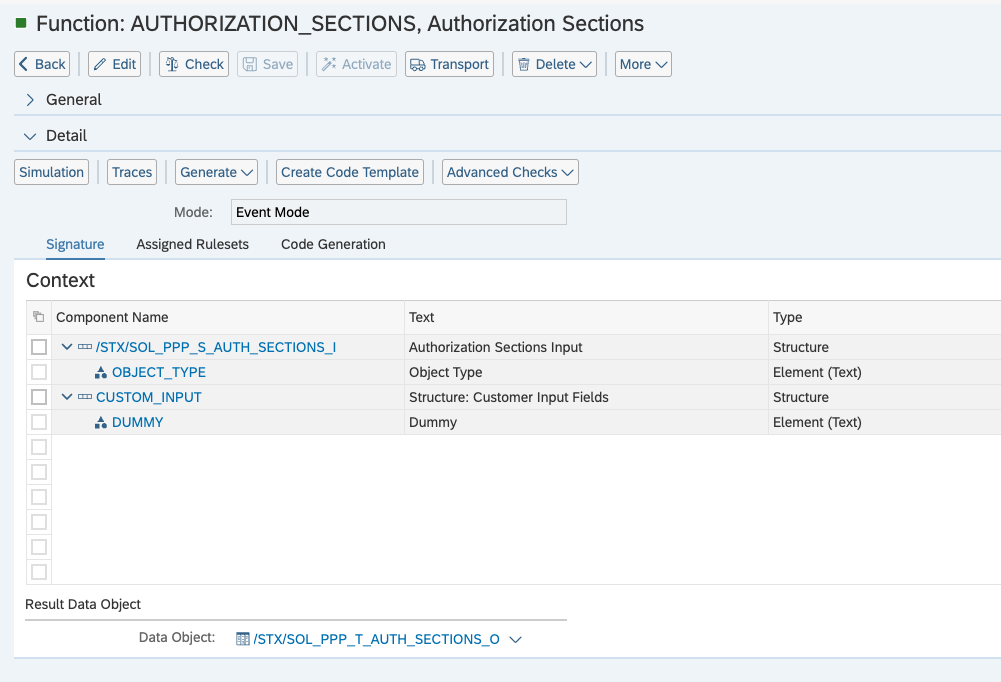The width and height of the screenshot is (1001, 682).
Task: Expand the General section
Action: point(30,100)
